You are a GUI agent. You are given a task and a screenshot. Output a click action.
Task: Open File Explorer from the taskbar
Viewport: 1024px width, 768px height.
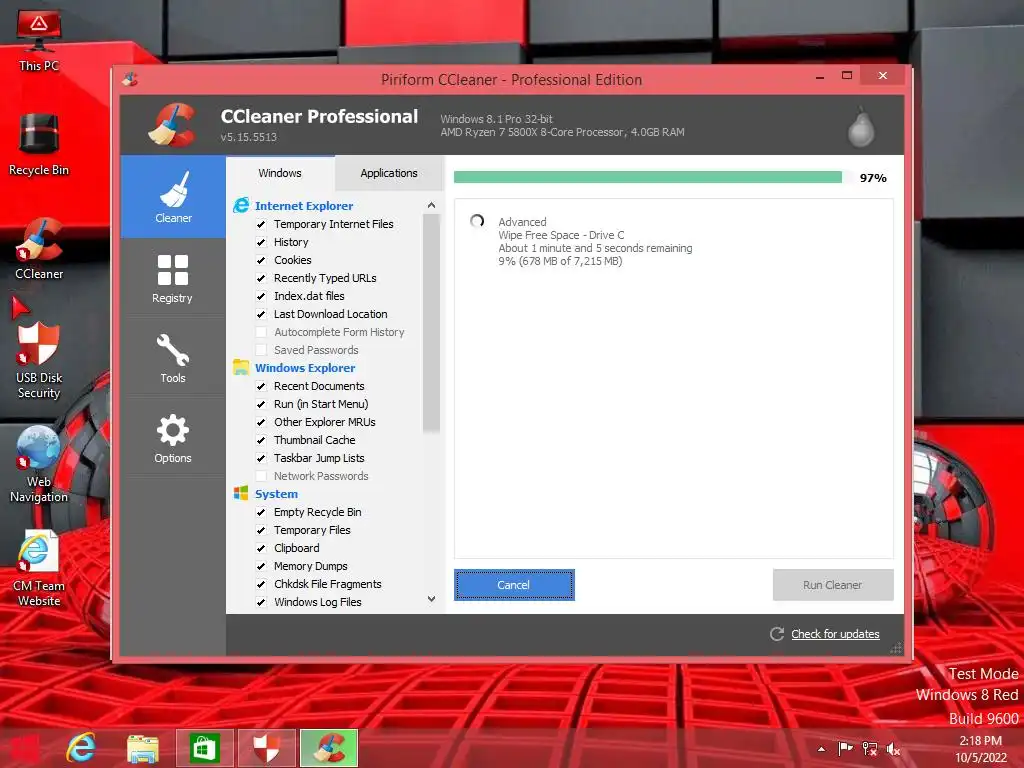pyautogui.click(x=143, y=748)
